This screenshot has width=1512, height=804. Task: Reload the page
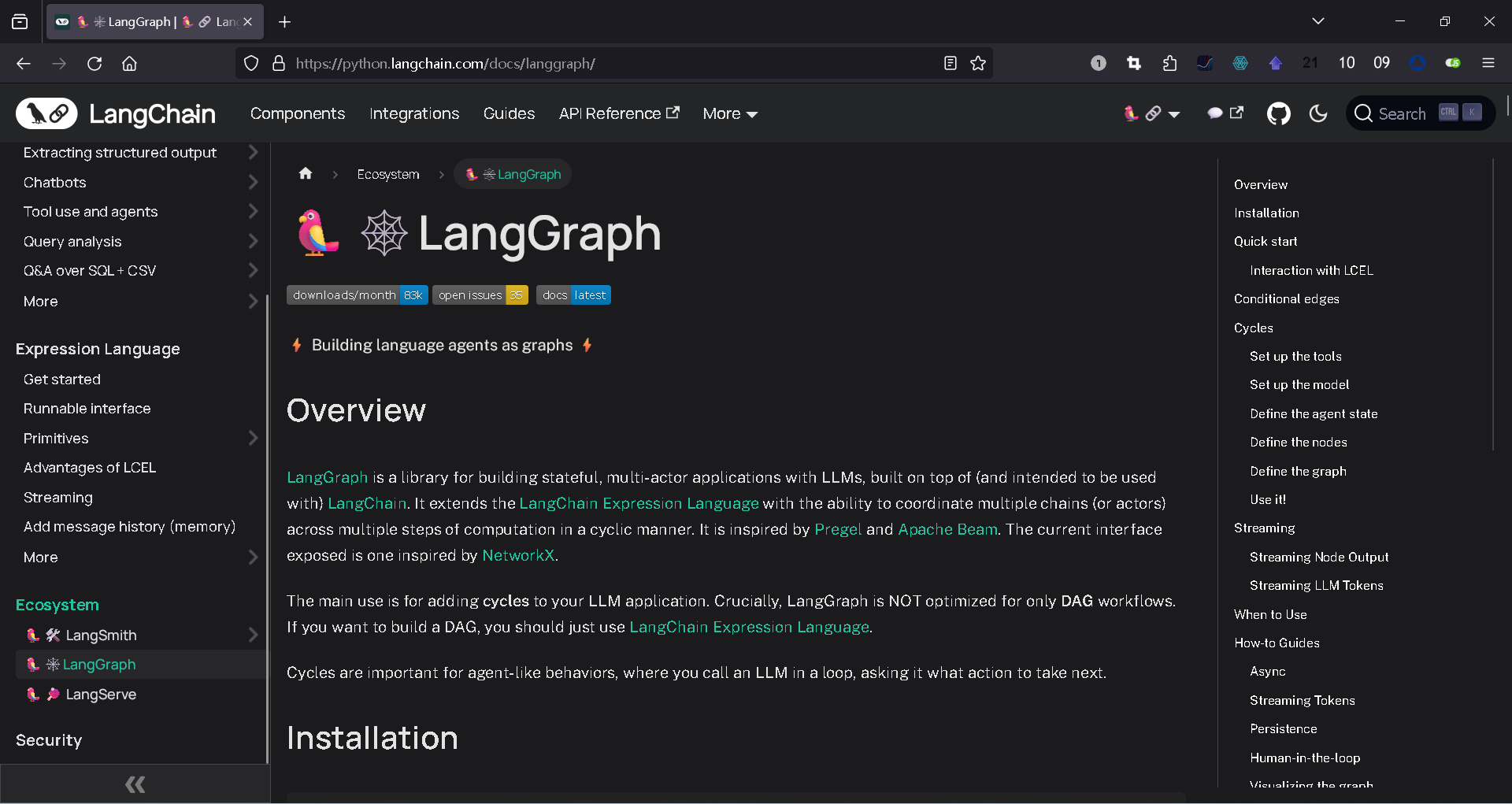(94, 63)
